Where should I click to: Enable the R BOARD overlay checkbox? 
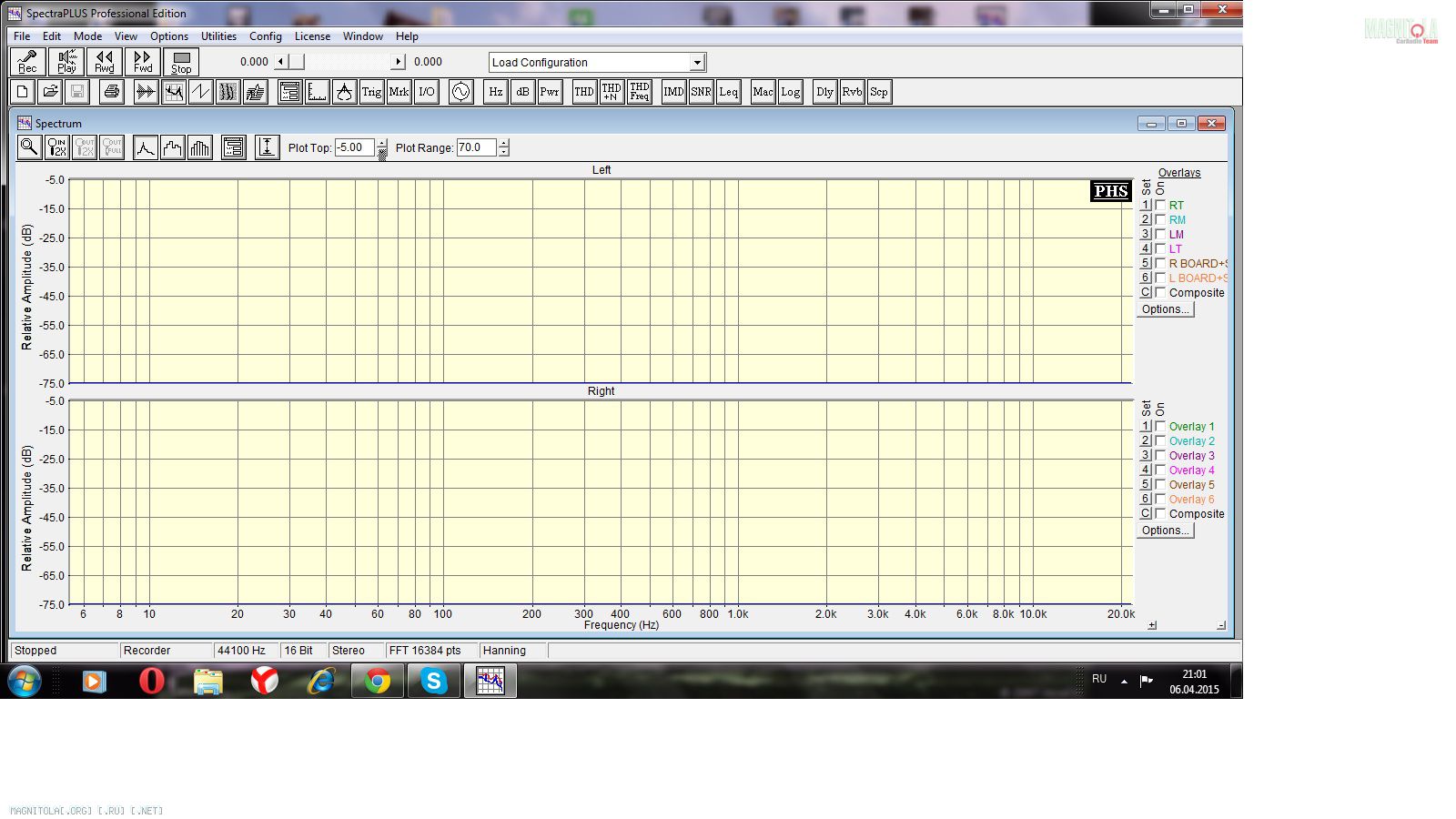(1160, 263)
